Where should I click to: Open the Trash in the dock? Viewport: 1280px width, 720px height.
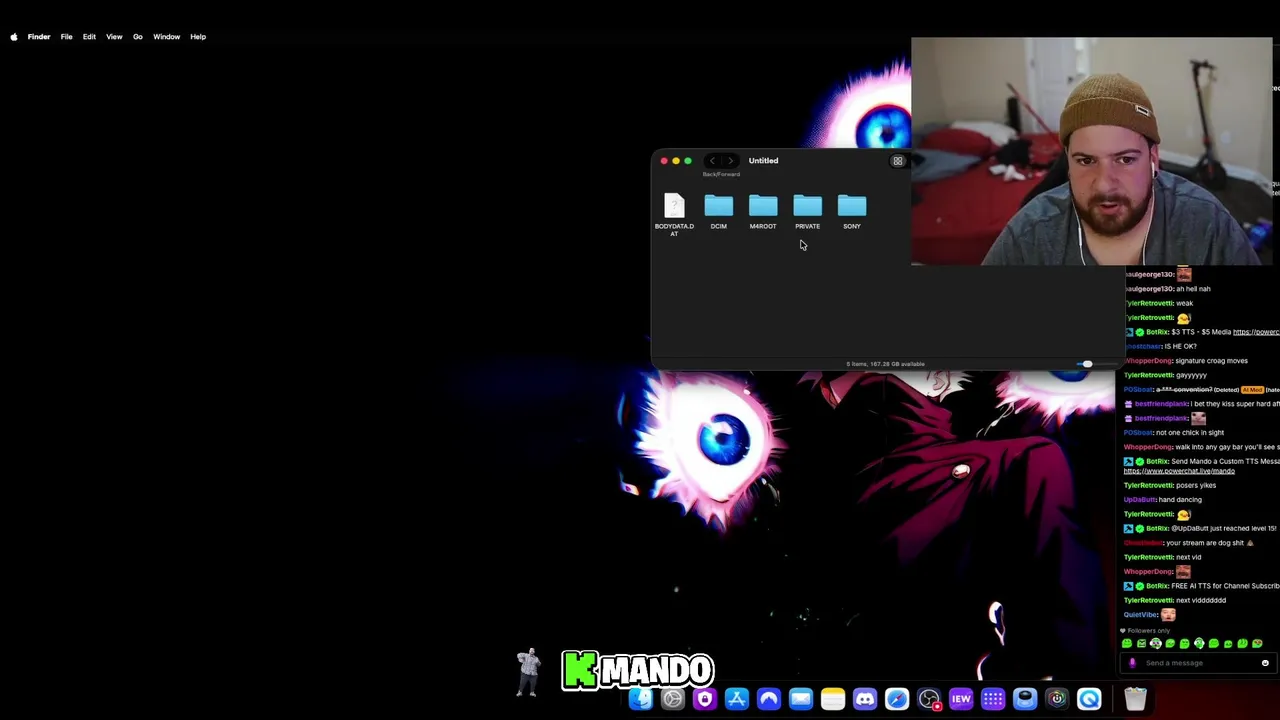[x=1135, y=699]
